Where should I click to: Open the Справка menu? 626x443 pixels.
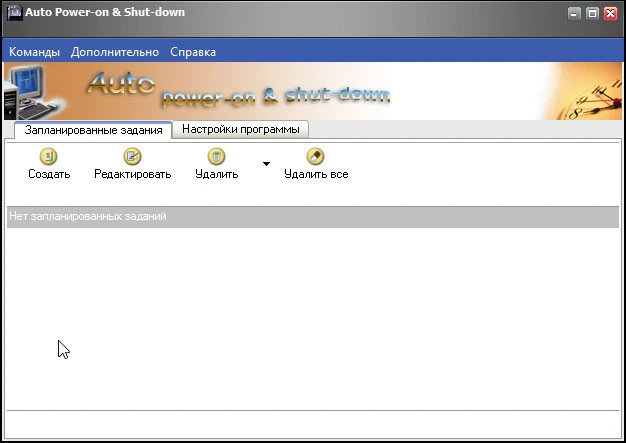pyautogui.click(x=193, y=52)
